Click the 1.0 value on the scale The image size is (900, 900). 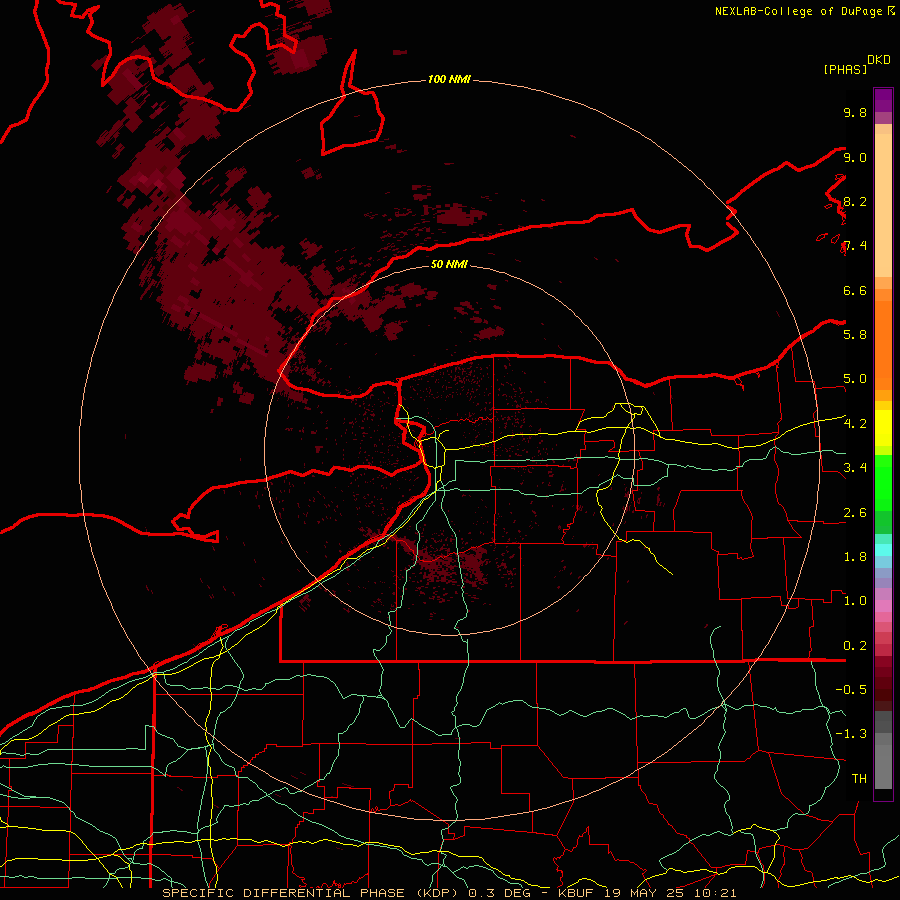[855, 600]
